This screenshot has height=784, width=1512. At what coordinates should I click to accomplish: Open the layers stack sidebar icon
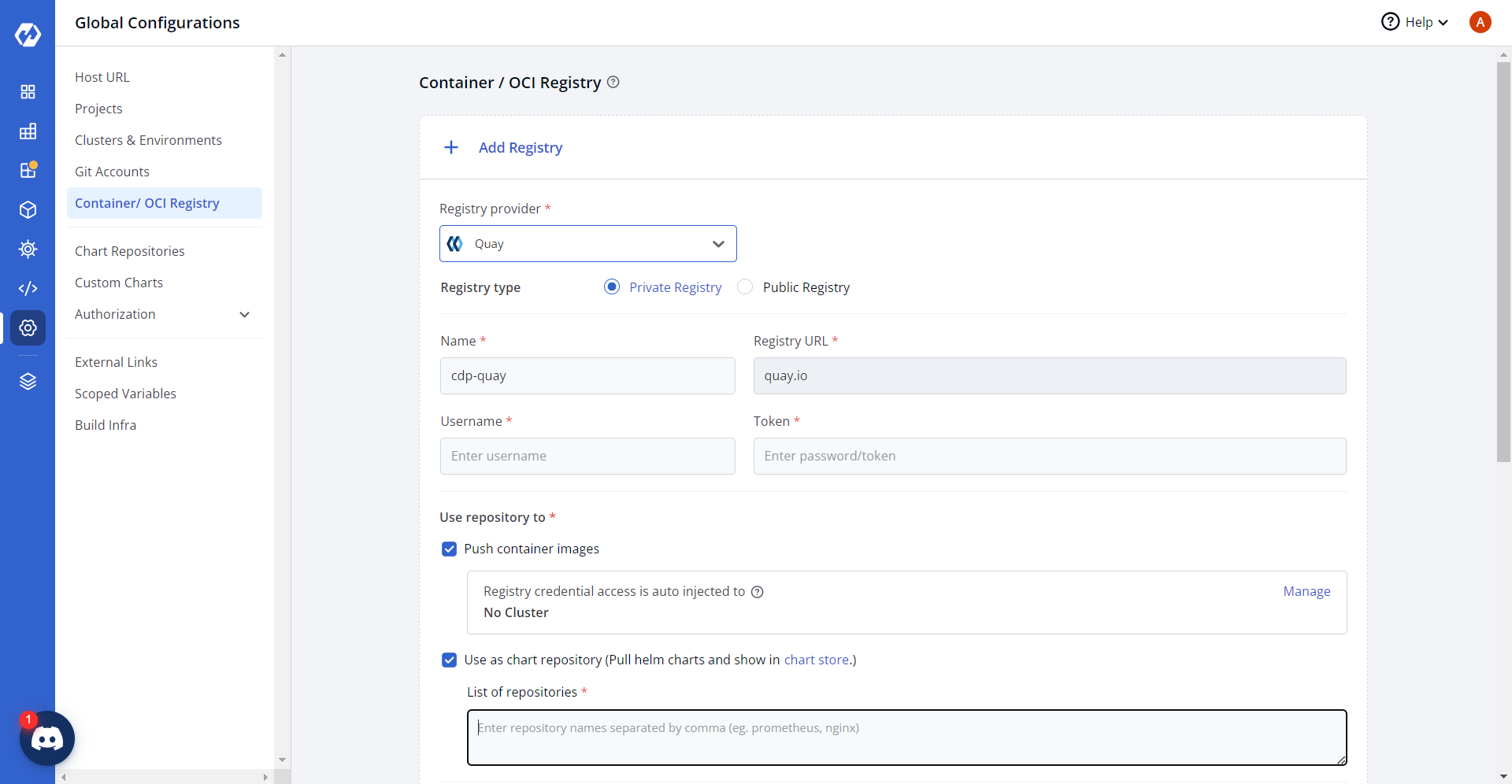[28, 382]
